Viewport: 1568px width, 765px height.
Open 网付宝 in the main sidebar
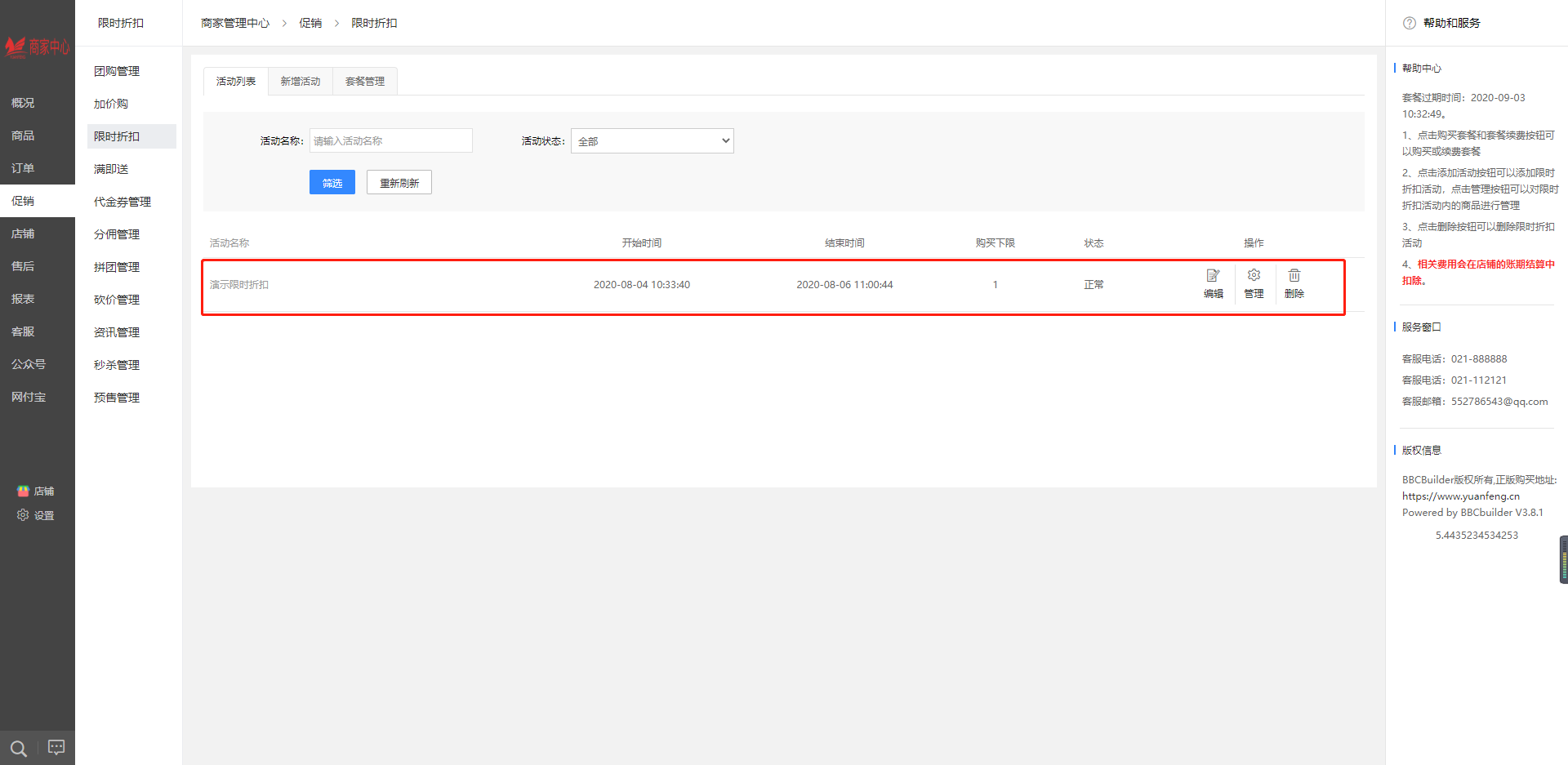38,397
